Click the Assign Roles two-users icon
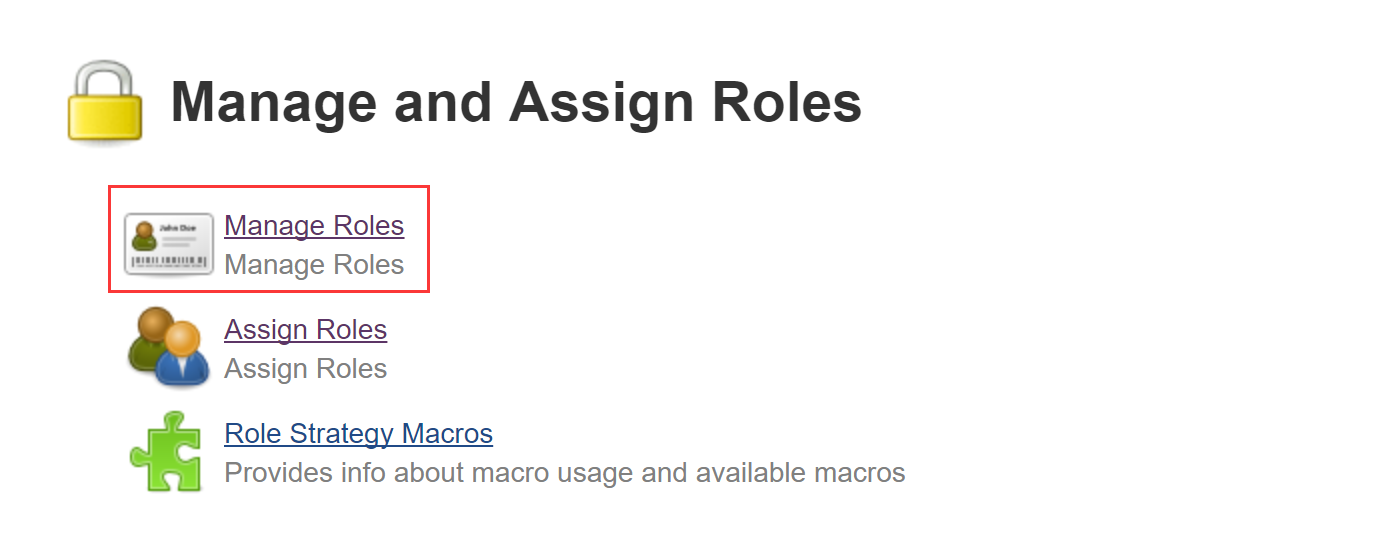The width and height of the screenshot is (1378, 547). tap(168, 347)
